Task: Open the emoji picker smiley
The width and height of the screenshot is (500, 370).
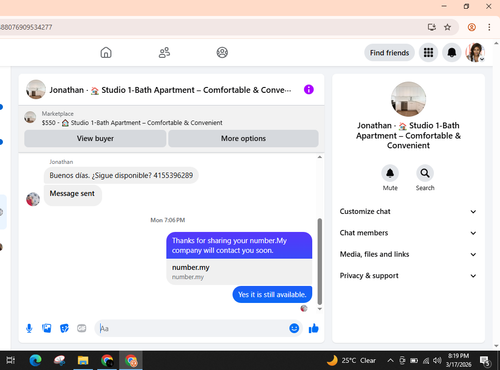Action: (x=294, y=328)
